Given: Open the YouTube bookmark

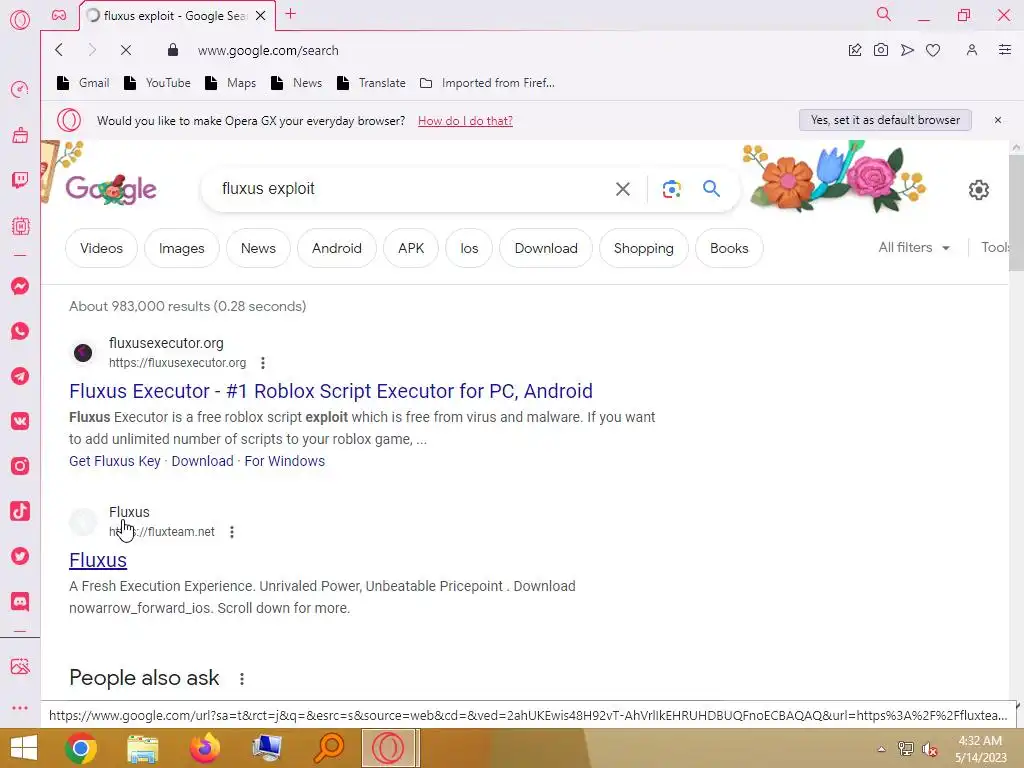Looking at the screenshot, I should [x=157, y=83].
